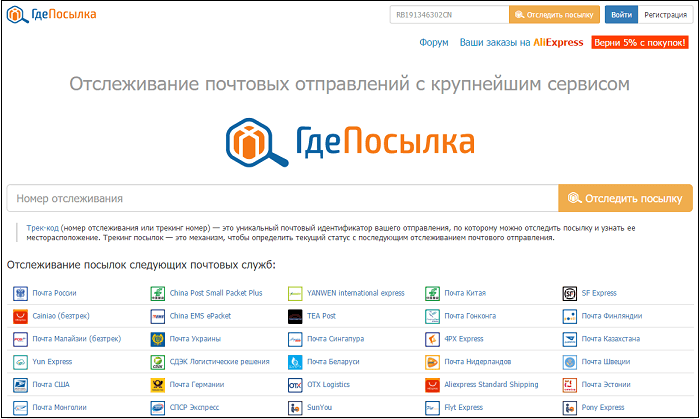This screenshot has width=700, height=419.
Task: Open СДЭК Логистические решения link text
Action: pyautogui.click(x=220, y=362)
